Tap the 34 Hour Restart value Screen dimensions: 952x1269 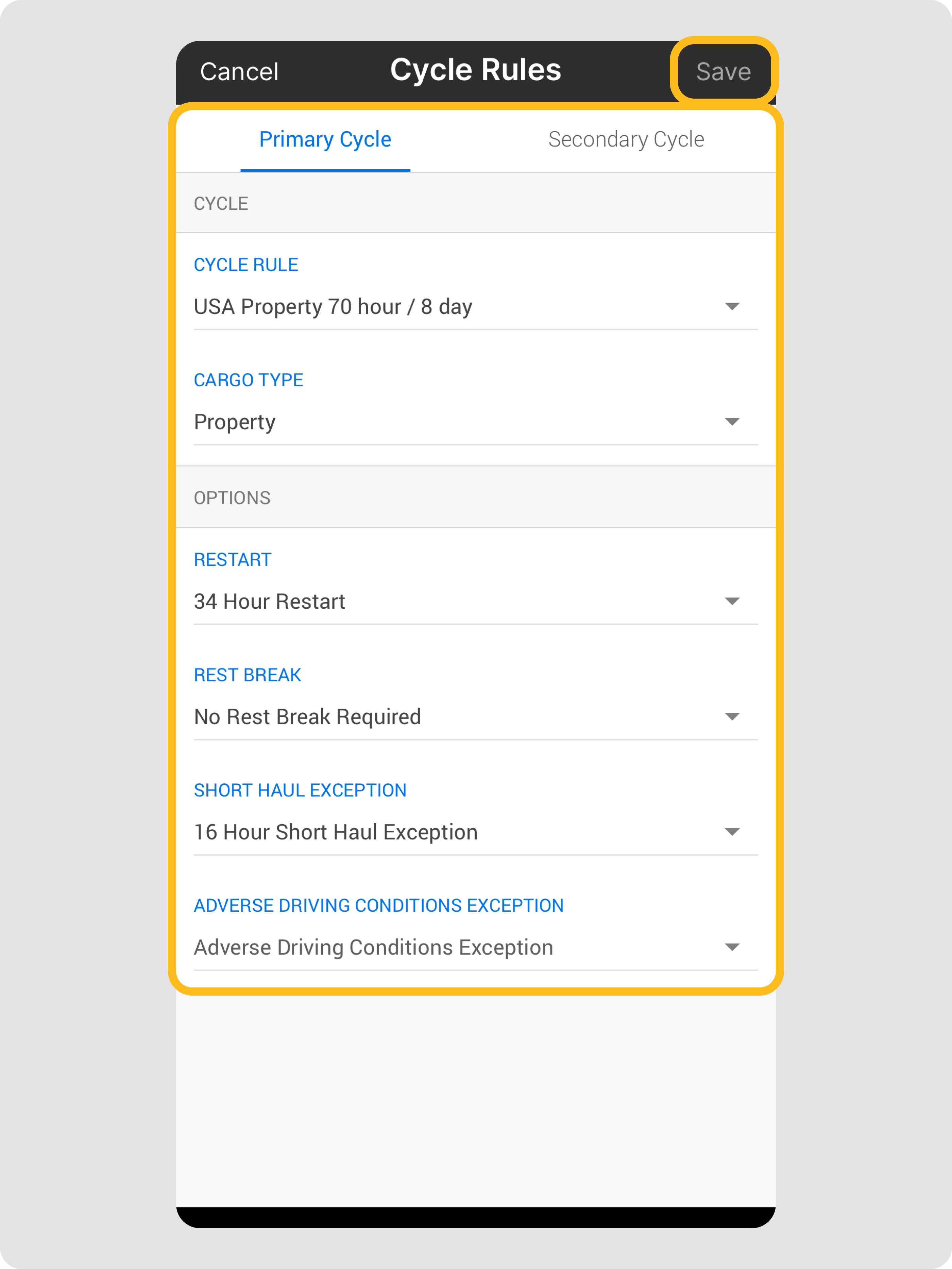(270, 602)
